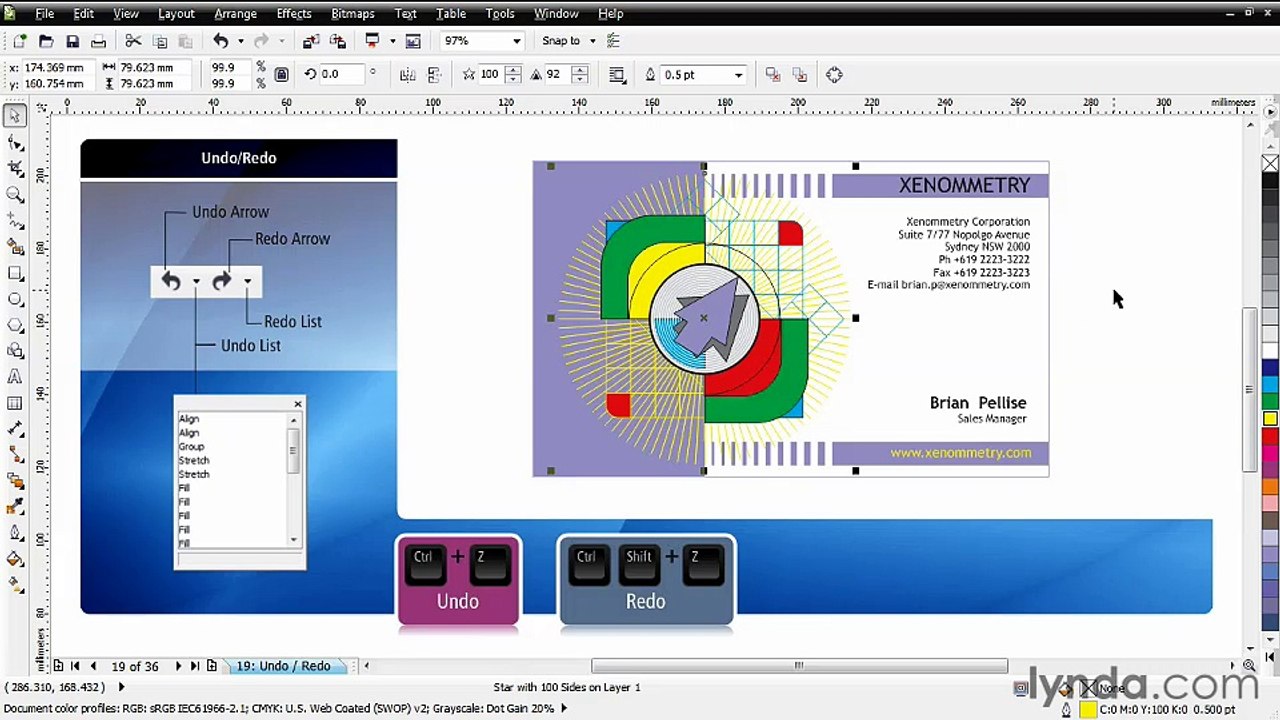Open the Arrange menu

pyautogui.click(x=236, y=14)
